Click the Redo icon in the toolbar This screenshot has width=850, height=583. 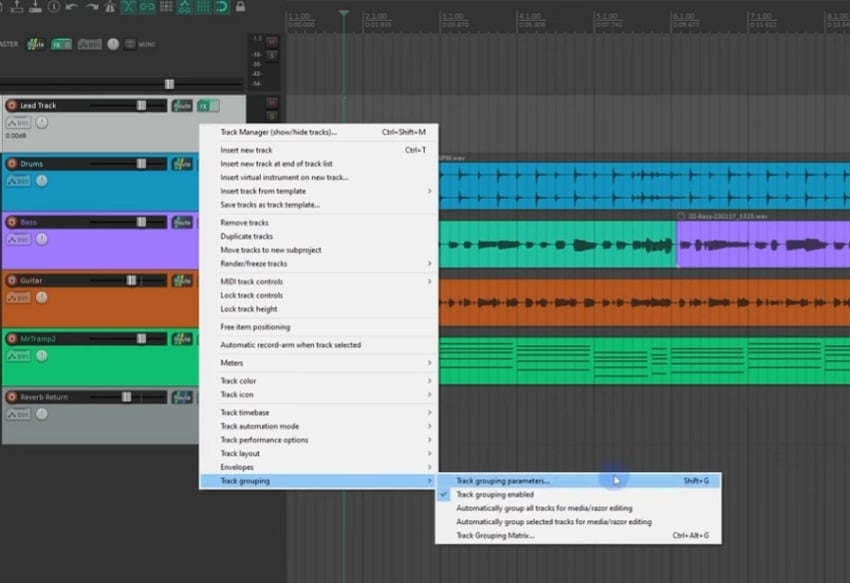pyautogui.click(x=90, y=7)
